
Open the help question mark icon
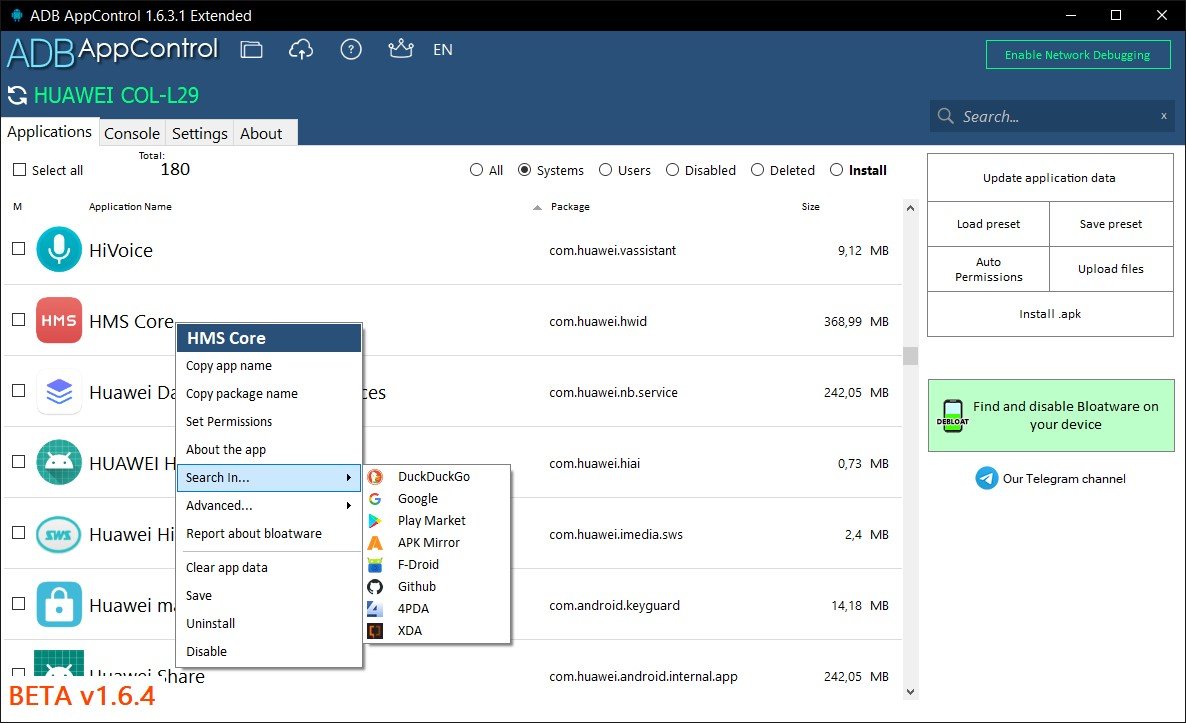coord(351,50)
